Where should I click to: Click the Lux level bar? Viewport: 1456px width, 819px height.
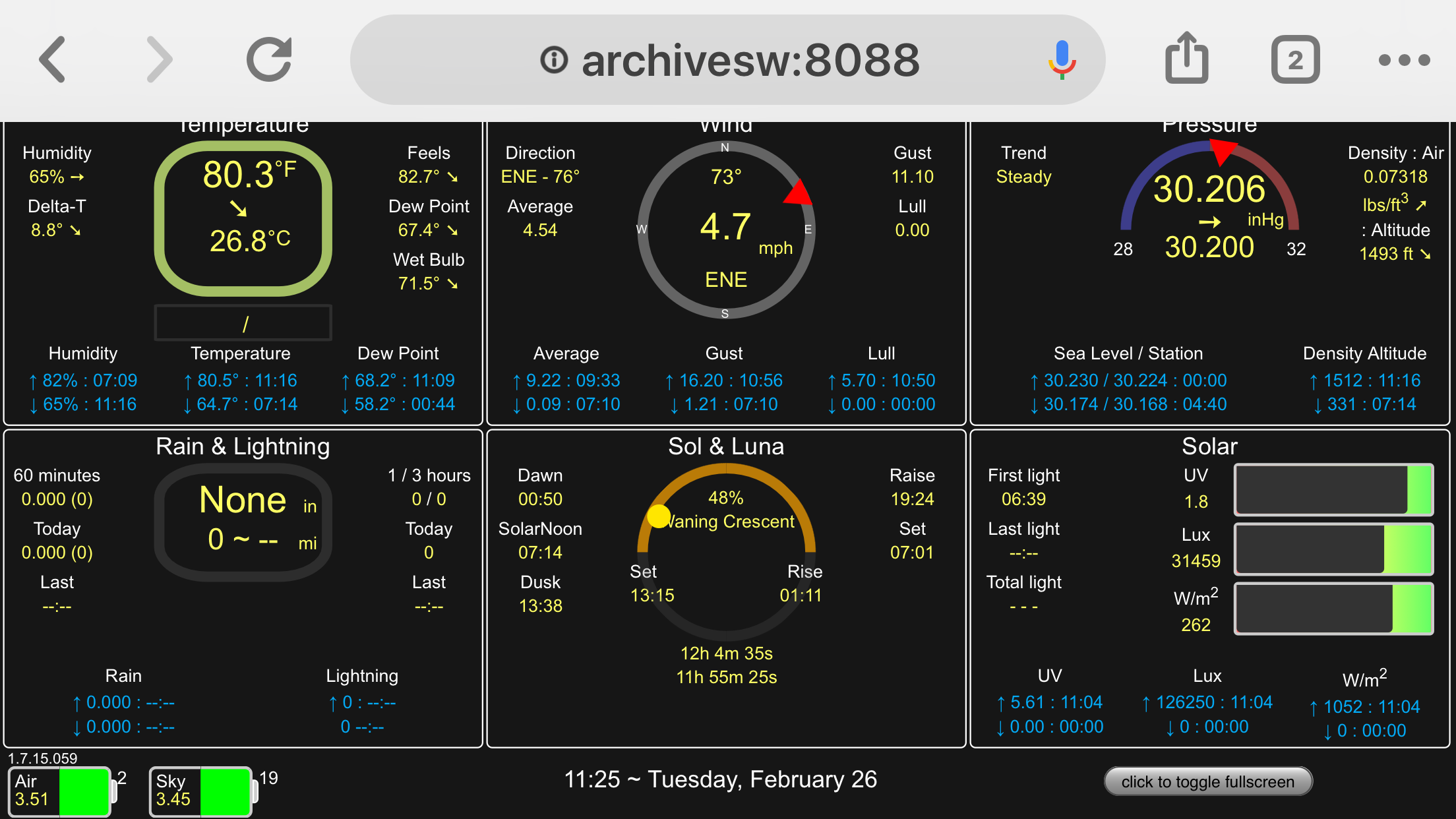click(1333, 549)
